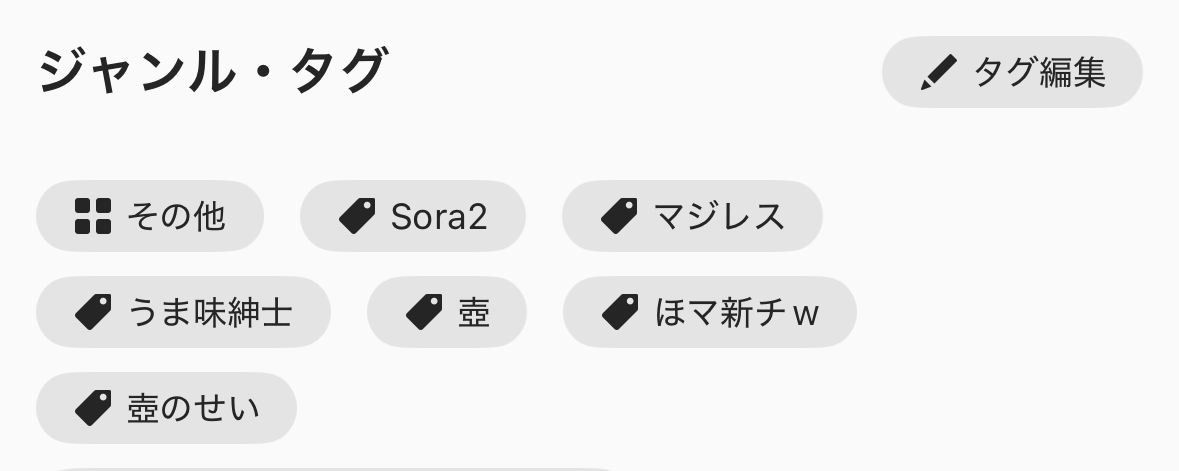Select the その他 genre label

pos(176,216)
